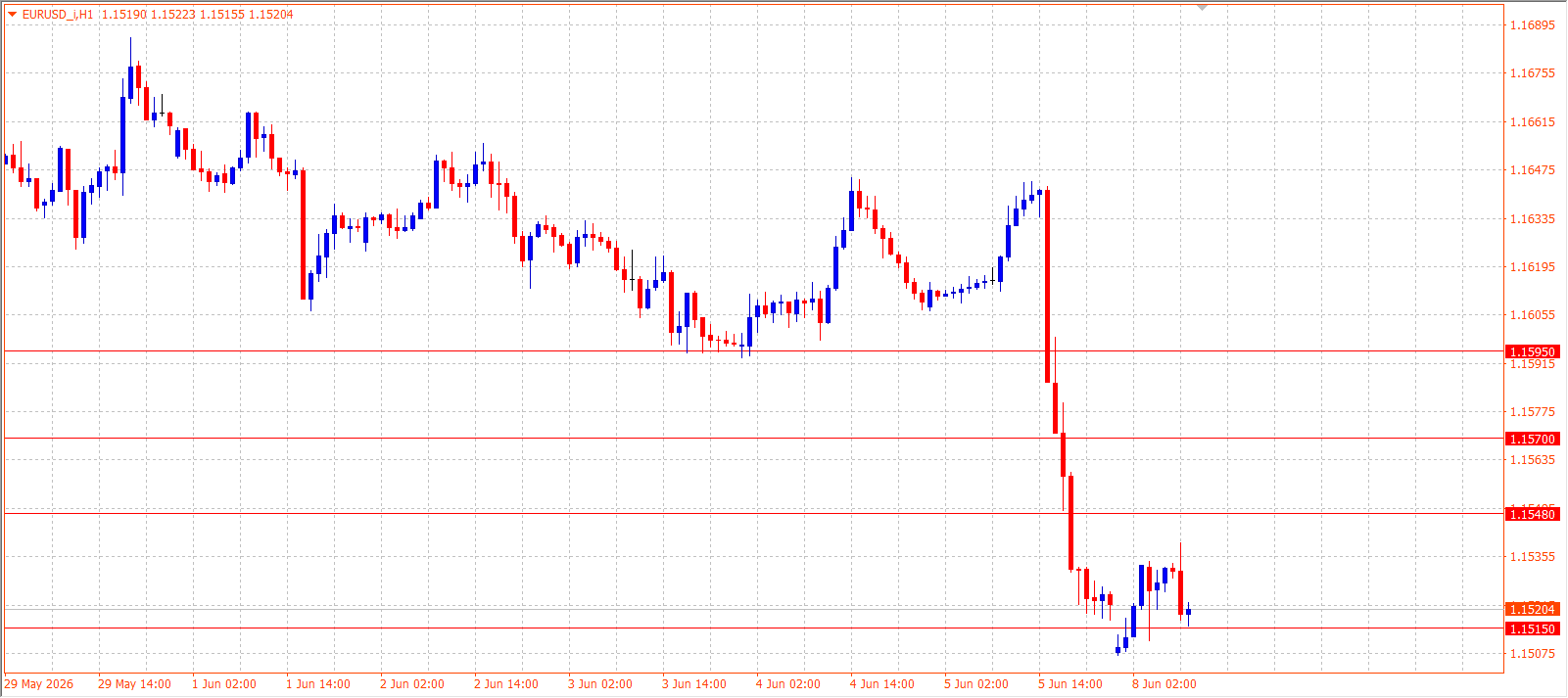Viewport: 1568px width, 698px height.
Task: Click the 1.16755 price axis label
Action: 1532,73
